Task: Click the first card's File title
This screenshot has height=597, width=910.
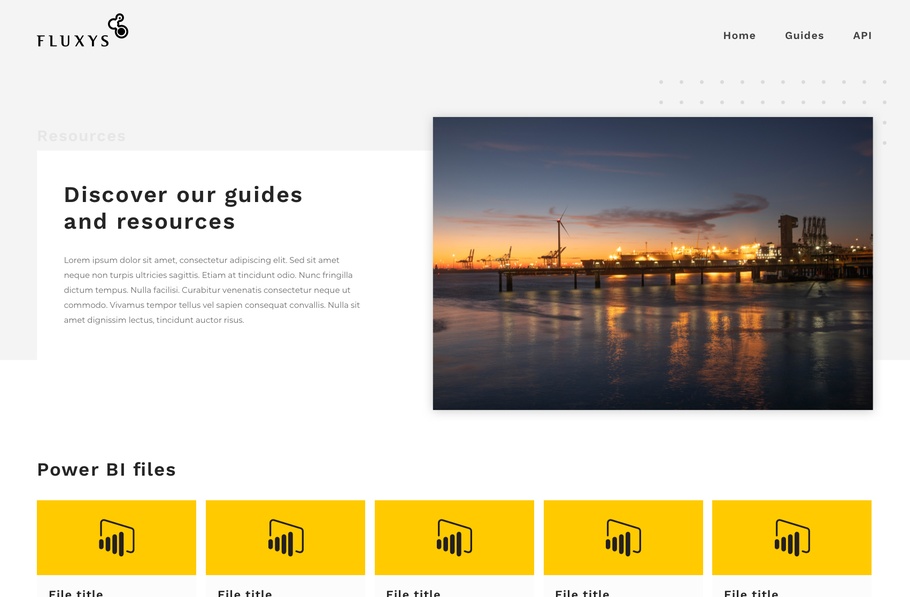Action: coord(76,592)
